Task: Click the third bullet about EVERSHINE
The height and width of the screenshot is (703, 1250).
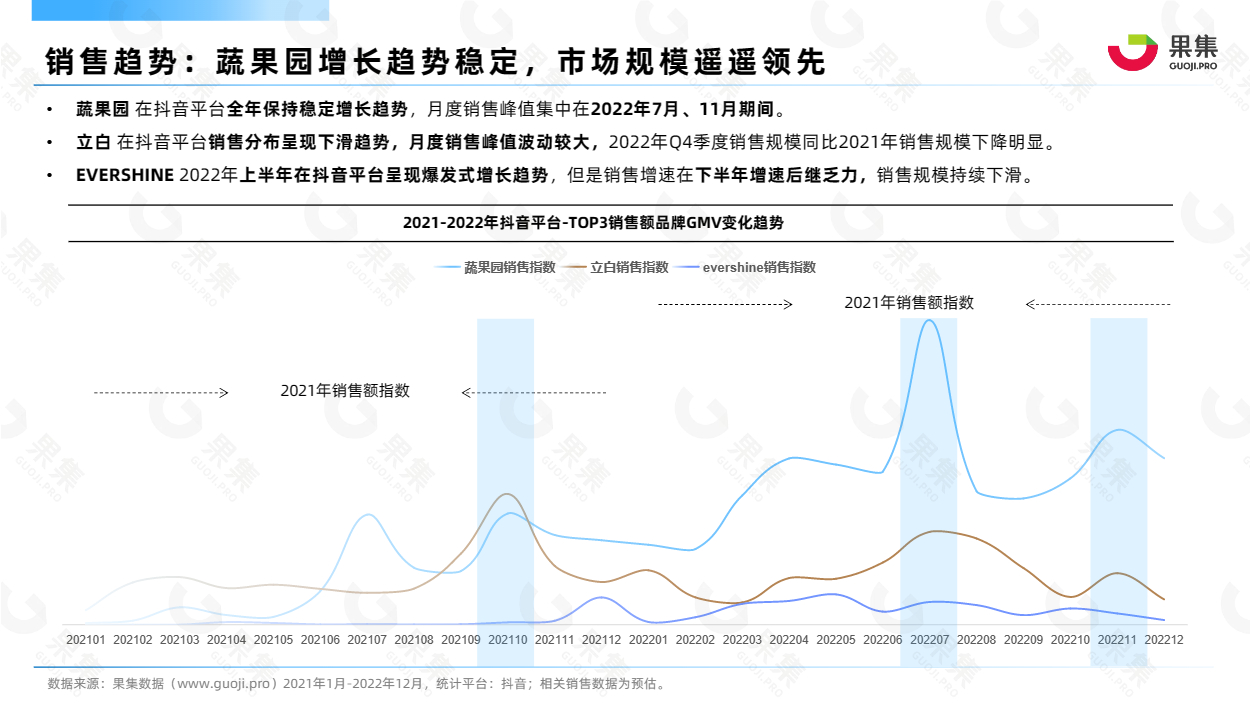Action: [554, 175]
